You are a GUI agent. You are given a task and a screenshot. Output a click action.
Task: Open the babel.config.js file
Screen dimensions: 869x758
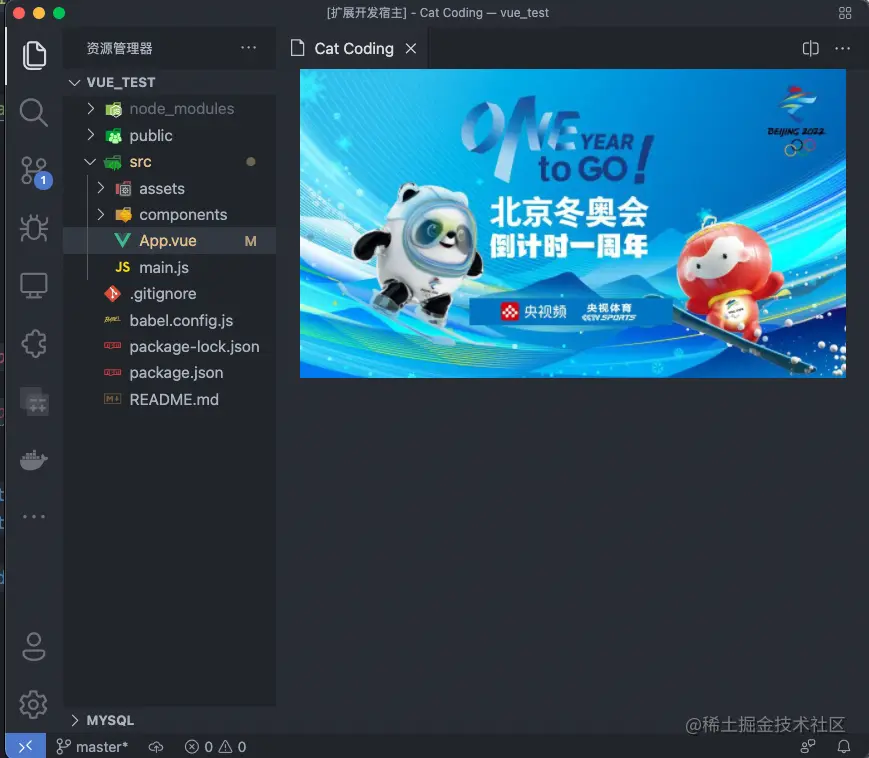[170, 320]
